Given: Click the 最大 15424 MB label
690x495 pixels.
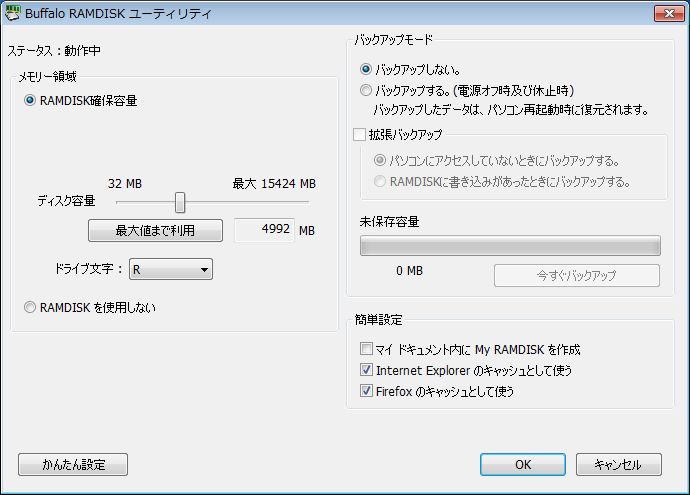Looking at the screenshot, I should click(274, 183).
